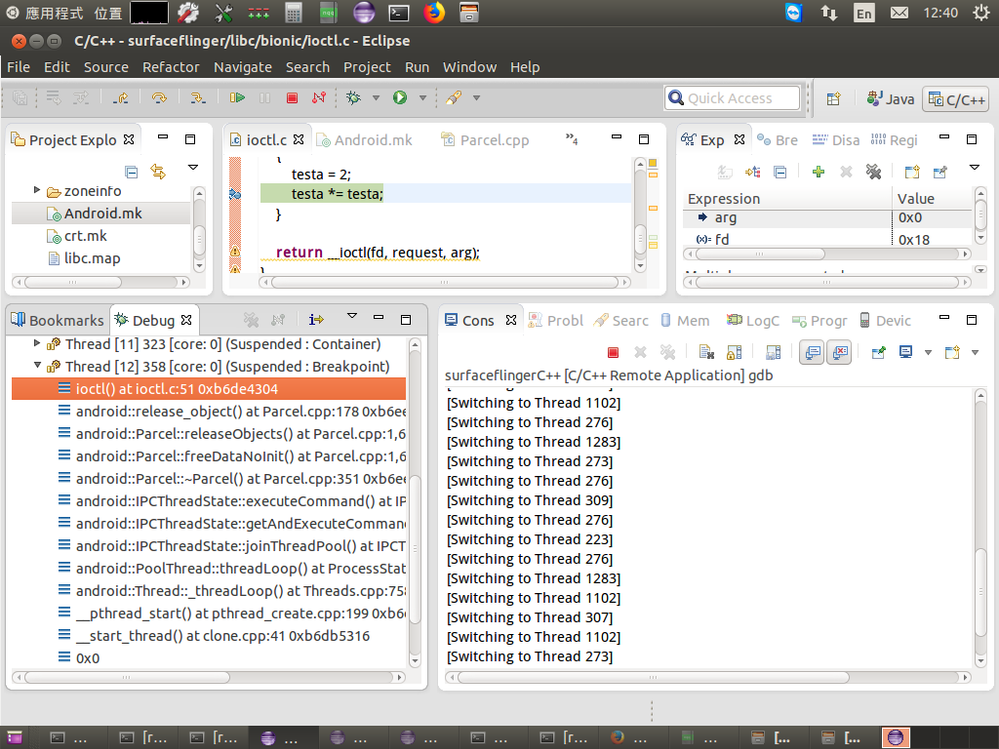The image size is (999, 749).
Task: Collapse Thread [12] 358 in Debug view
Action: [37, 366]
